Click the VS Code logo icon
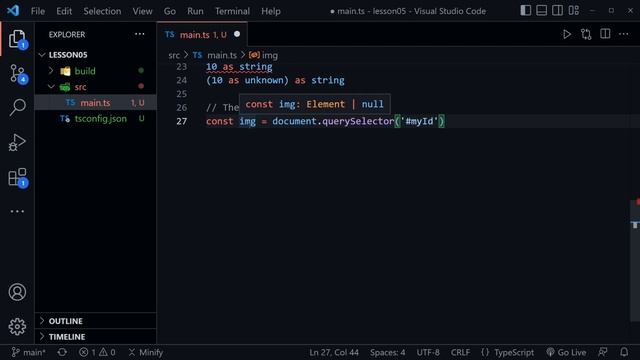Screen dimensions: 640x360 tap(13, 11)
